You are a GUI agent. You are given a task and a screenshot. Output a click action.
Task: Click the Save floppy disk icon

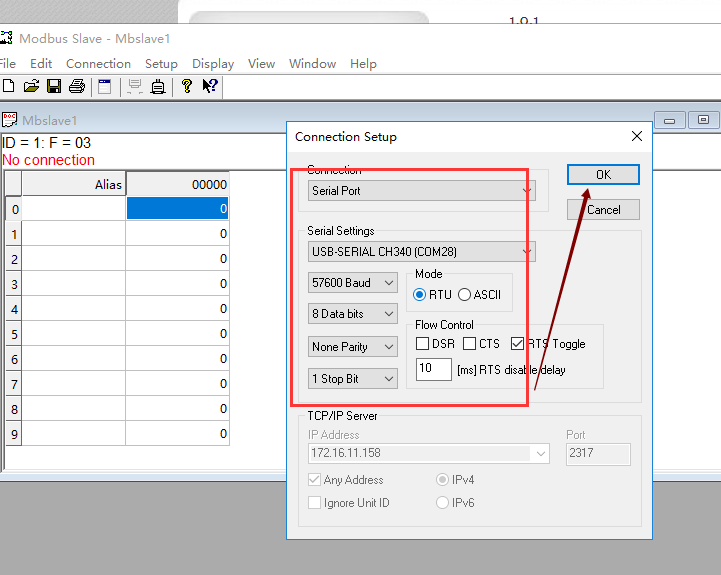click(54, 87)
